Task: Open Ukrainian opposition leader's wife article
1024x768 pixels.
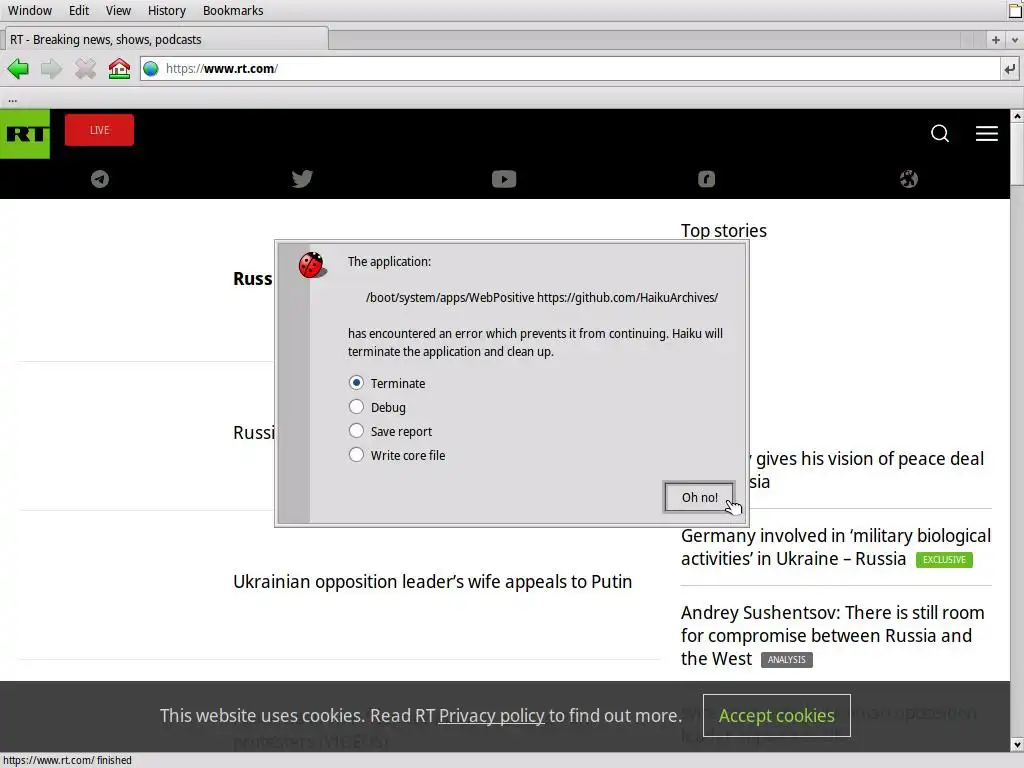Action: click(x=432, y=582)
